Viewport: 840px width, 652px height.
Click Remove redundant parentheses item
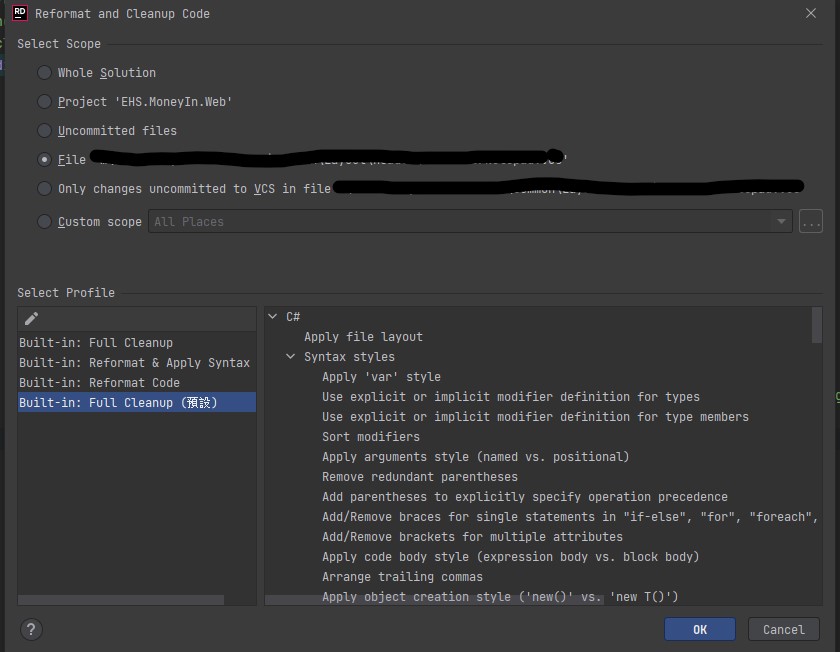pyautogui.click(x=420, y=476)
